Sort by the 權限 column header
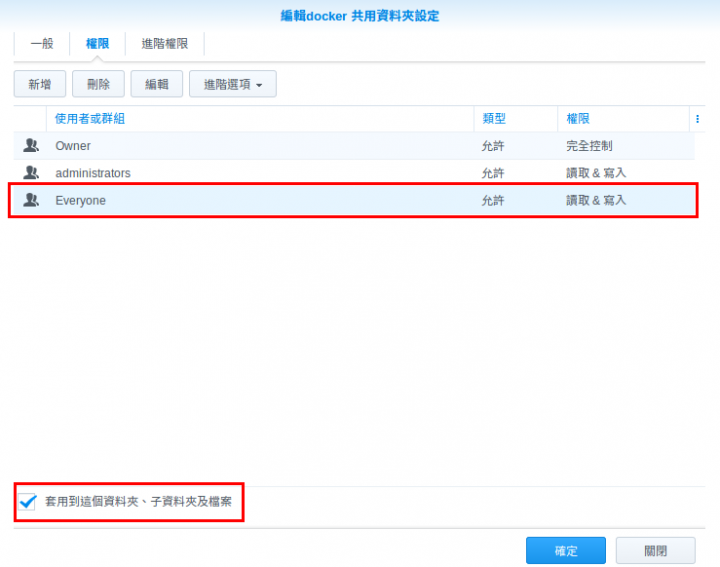 [624, 119]
